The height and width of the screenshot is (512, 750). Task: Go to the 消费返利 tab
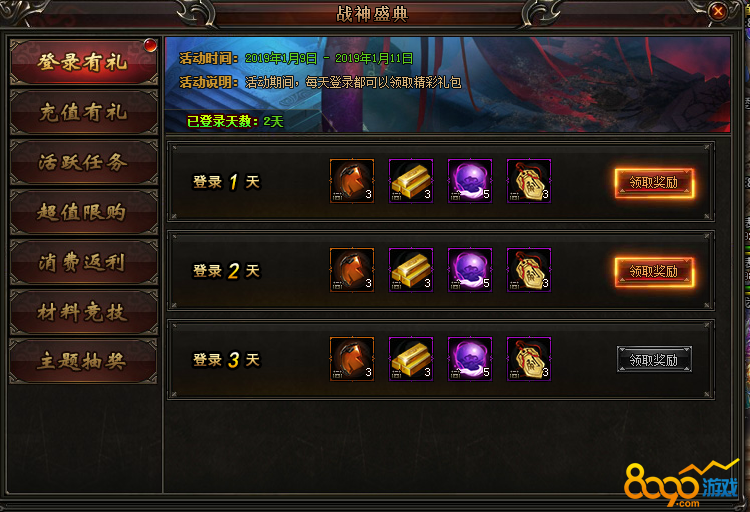(84, 262)
